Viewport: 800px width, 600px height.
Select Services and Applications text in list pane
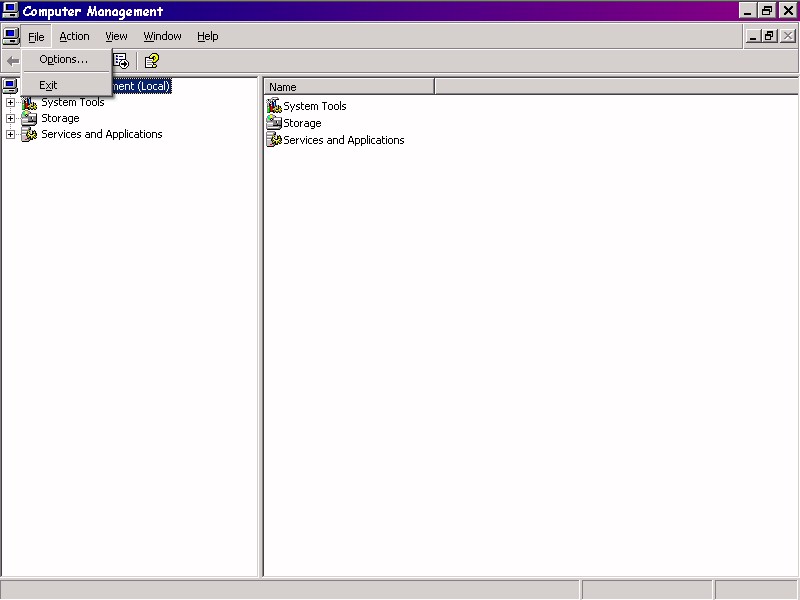tap(344, 140)
